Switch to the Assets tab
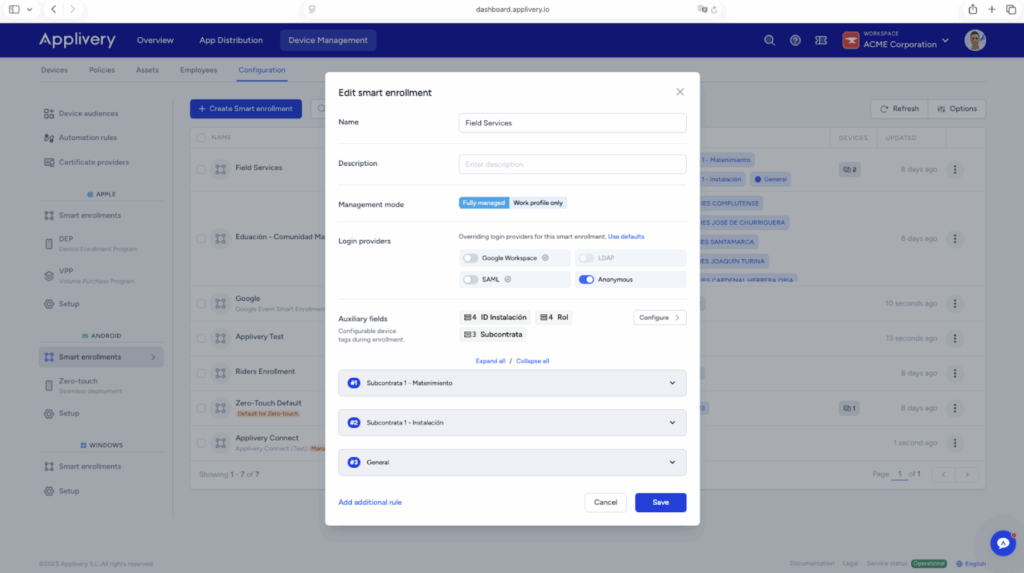The width and height of the screenshot is (1024, 573). (x=147, y=70)
